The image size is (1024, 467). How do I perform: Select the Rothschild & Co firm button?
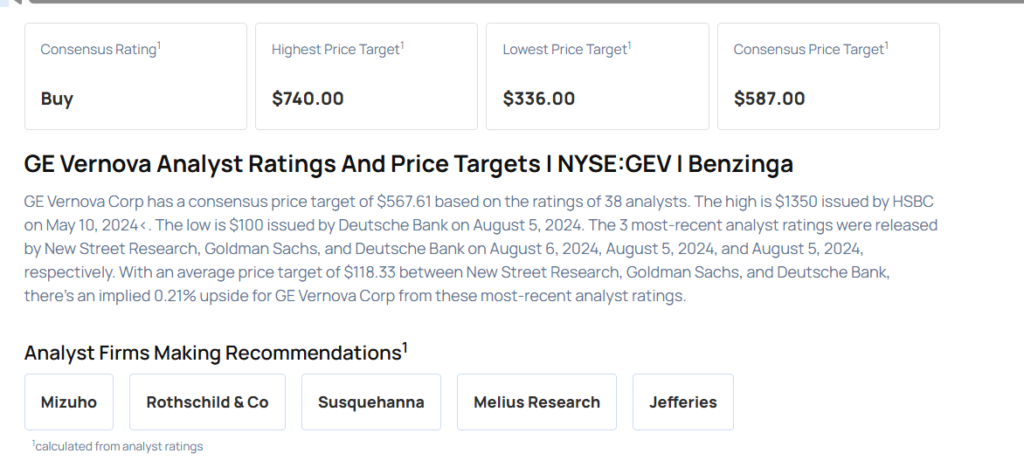tap(207, 402)
